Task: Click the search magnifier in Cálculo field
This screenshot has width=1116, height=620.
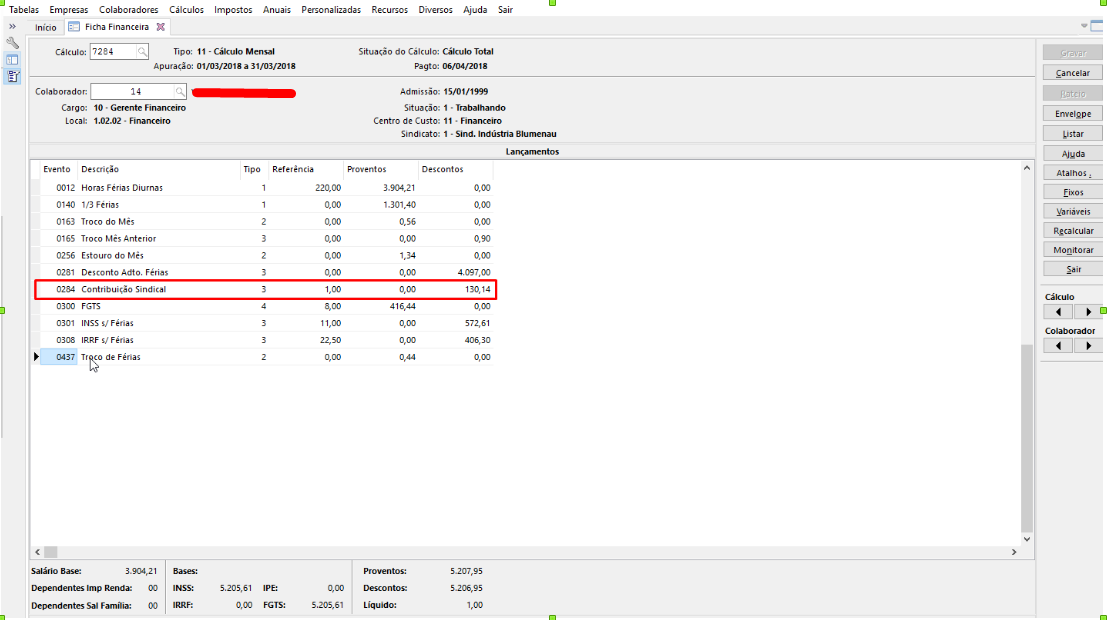Action: pos(142,51)
